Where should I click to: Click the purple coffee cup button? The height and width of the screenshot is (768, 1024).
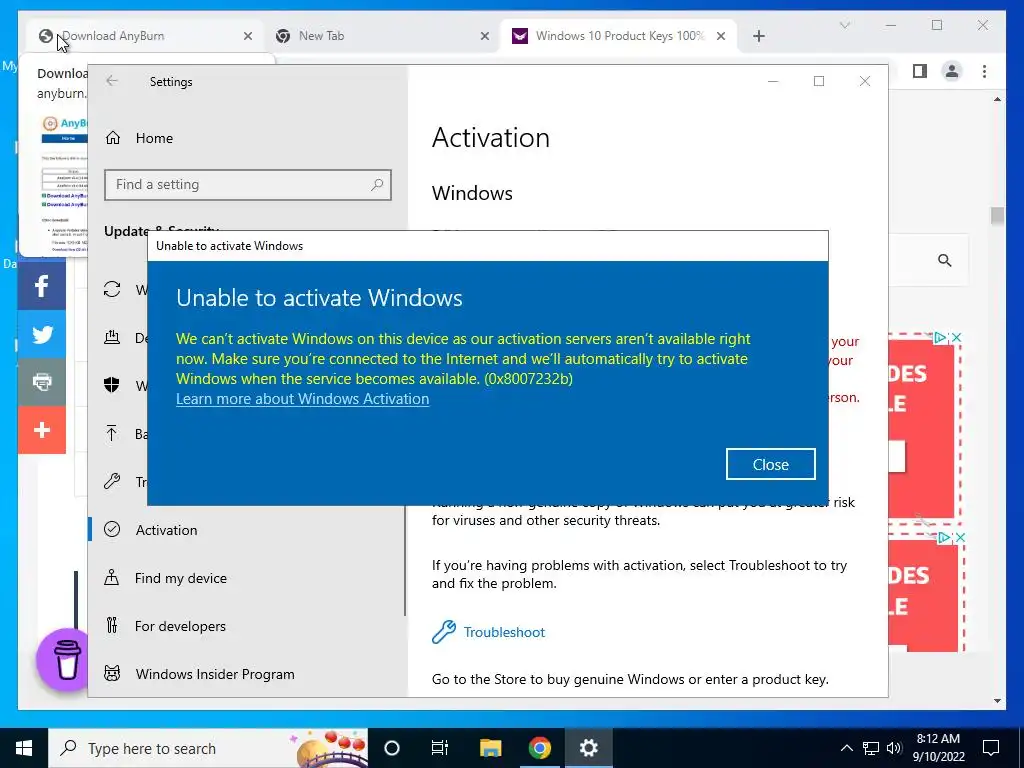tap(66, 660)
